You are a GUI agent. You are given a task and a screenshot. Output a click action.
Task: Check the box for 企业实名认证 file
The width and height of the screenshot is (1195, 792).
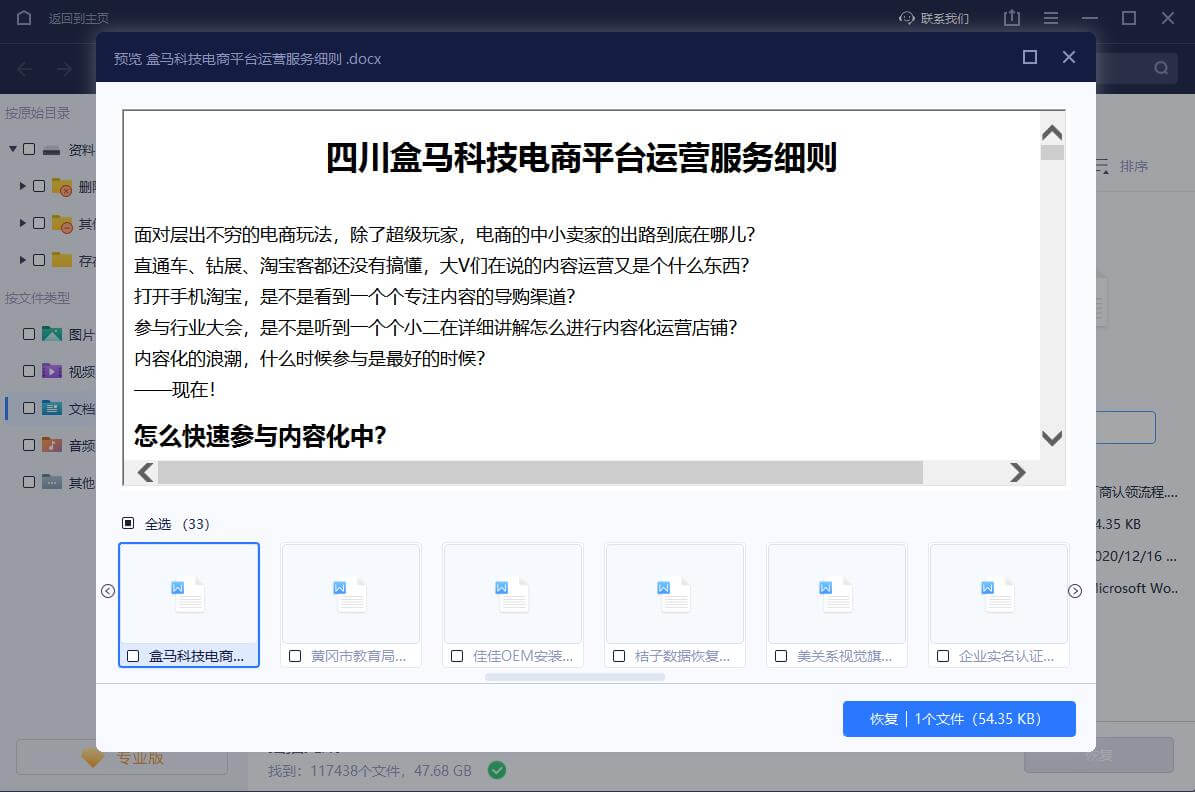(943, 656)
